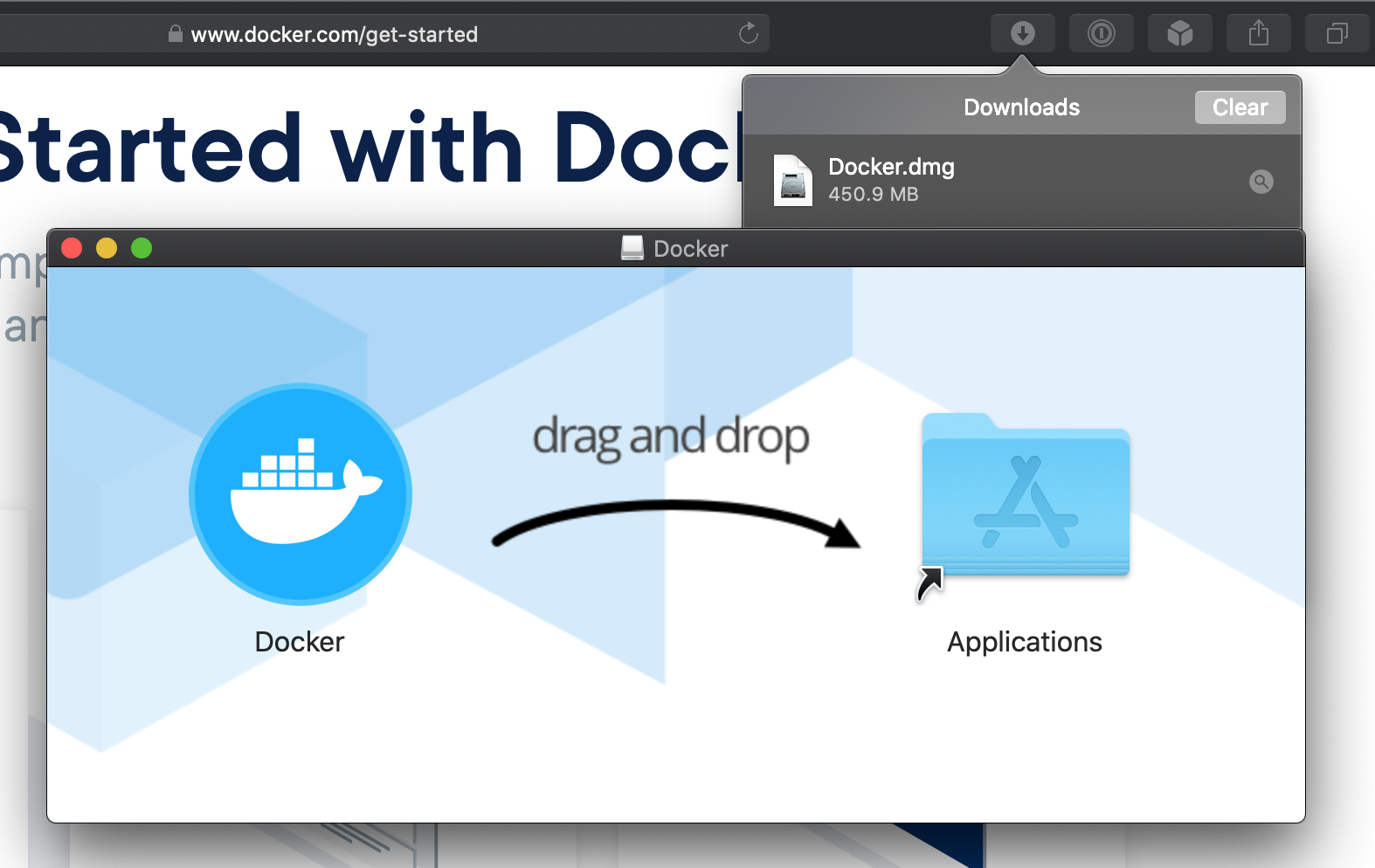Click the www.docker.com/get-started address field

click(x=384, y=34)
